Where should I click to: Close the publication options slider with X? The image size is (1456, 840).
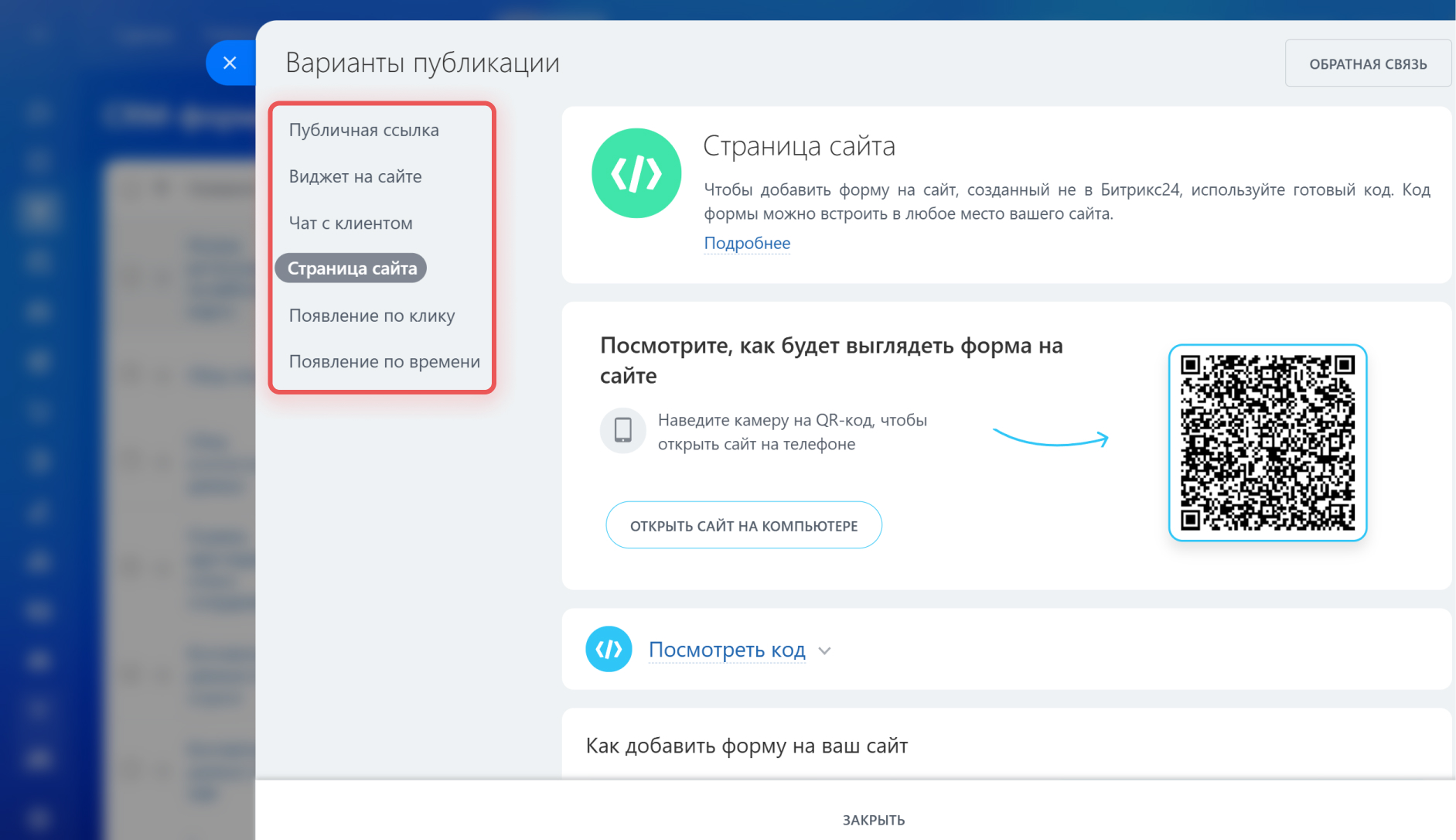(230, 63)
